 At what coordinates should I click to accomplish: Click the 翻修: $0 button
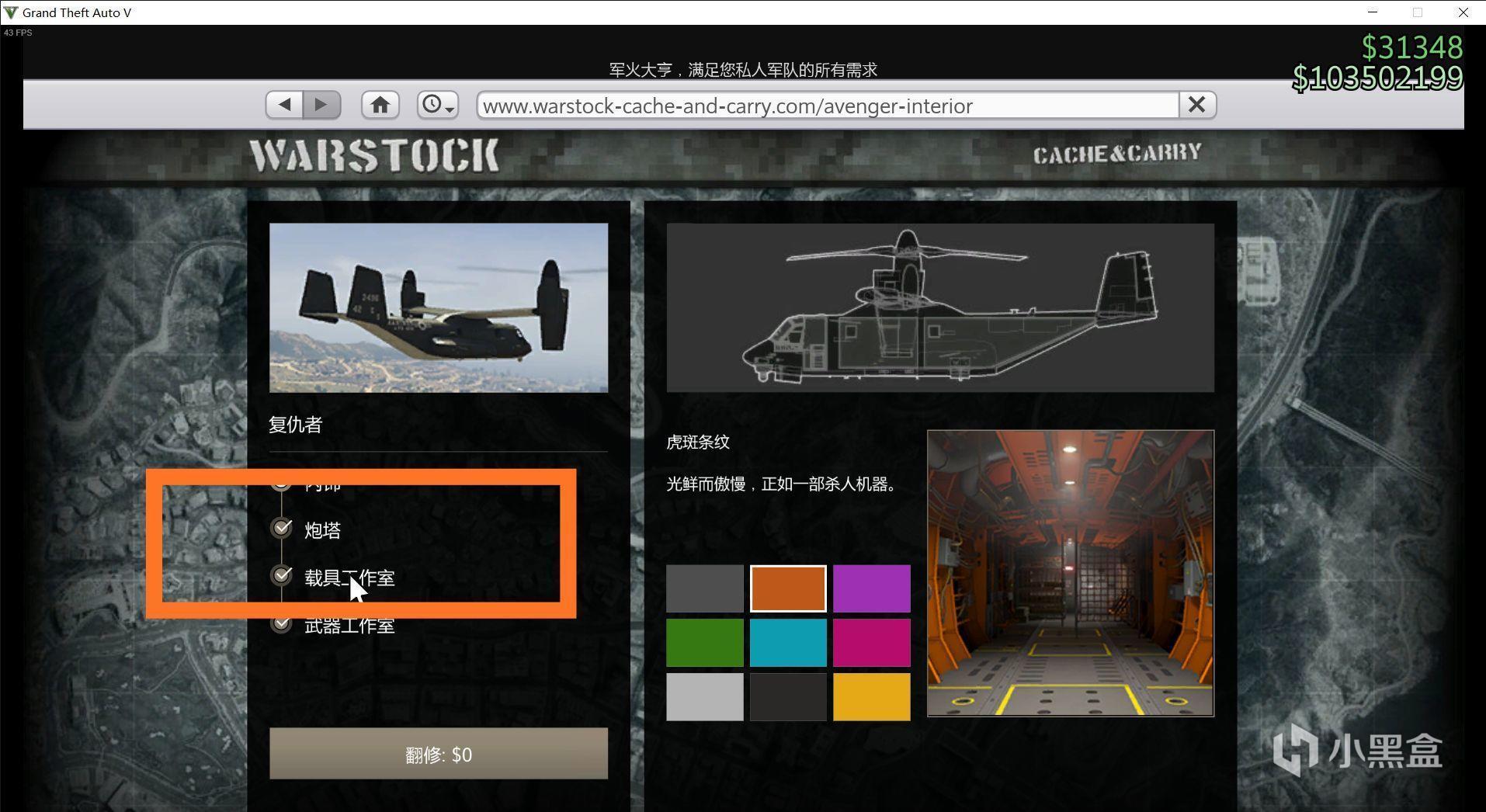pyautogui.click(x=439, y=754)
